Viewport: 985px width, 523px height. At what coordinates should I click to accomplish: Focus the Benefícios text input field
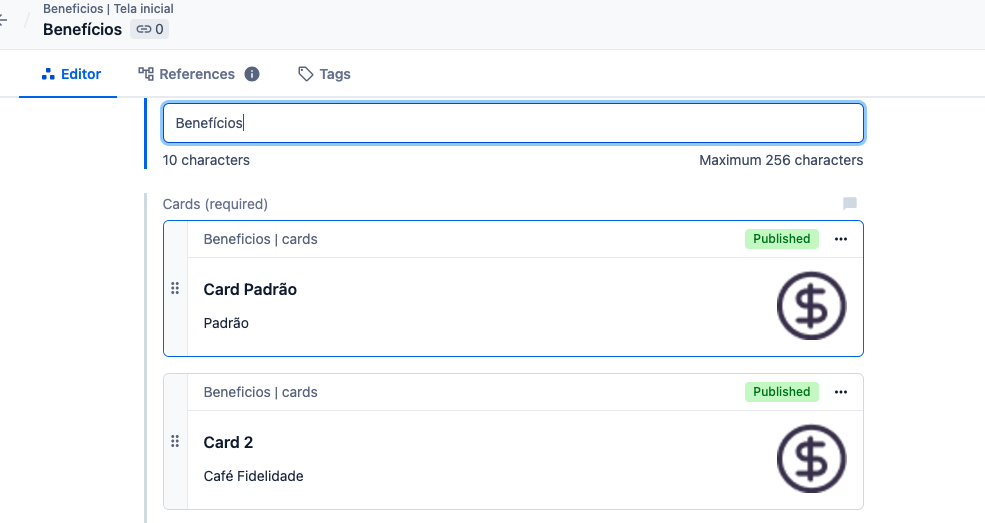pyautogui.click(x=513, y=123)
